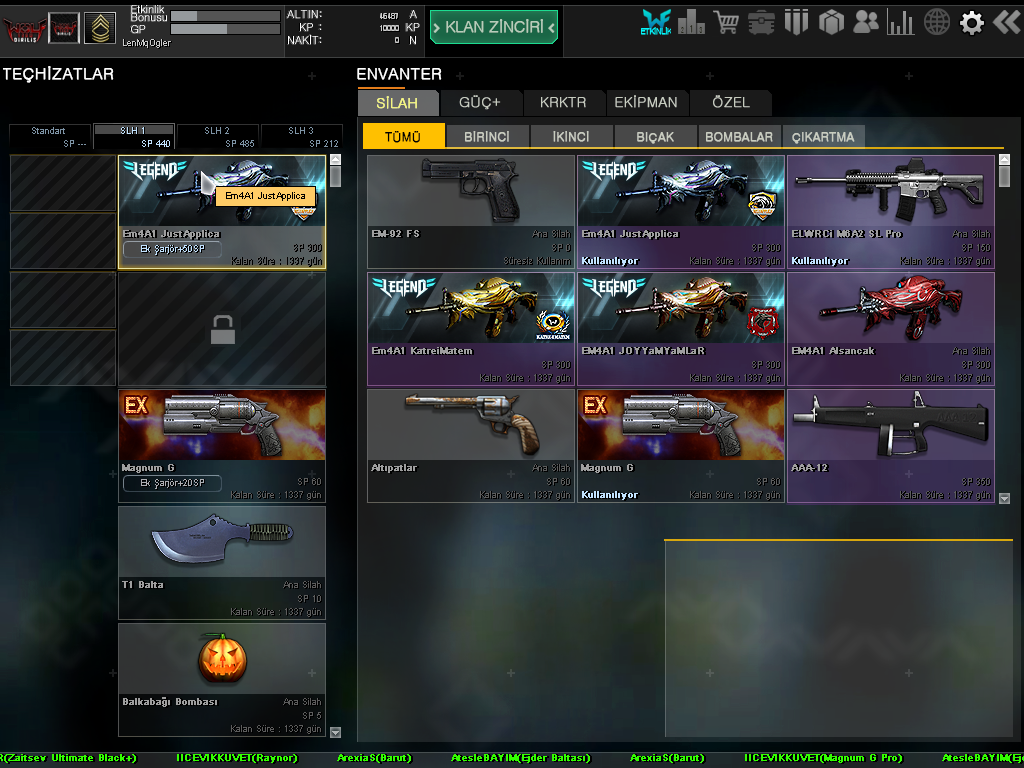Click the KP currency value 10000
The width and height of the screenshot is (1024, 768).
click(x=389, y=28)
